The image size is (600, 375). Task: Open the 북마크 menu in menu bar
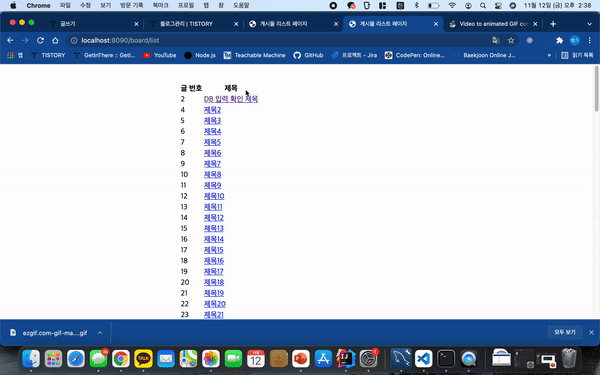point(160,5)
